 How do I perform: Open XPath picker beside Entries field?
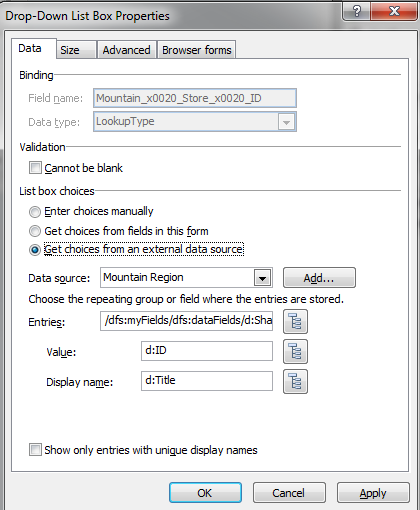click(x=295, y=322)
